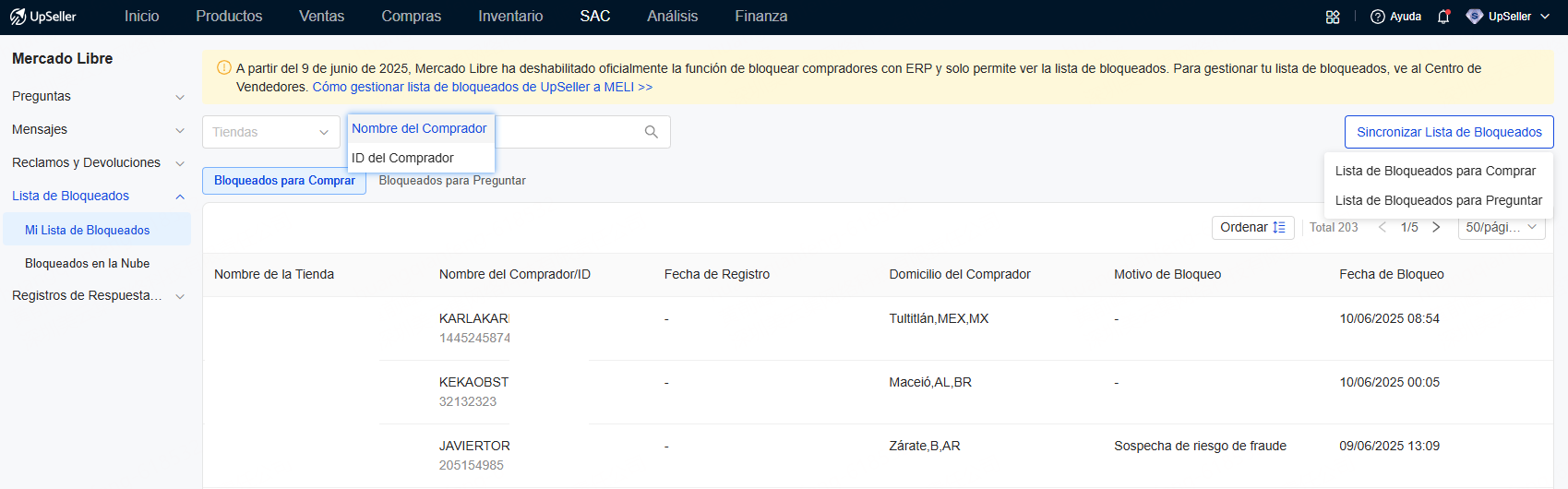
Task: Switch to Bloqueados para Preguntar tab
Action: [x=452, y=181]
